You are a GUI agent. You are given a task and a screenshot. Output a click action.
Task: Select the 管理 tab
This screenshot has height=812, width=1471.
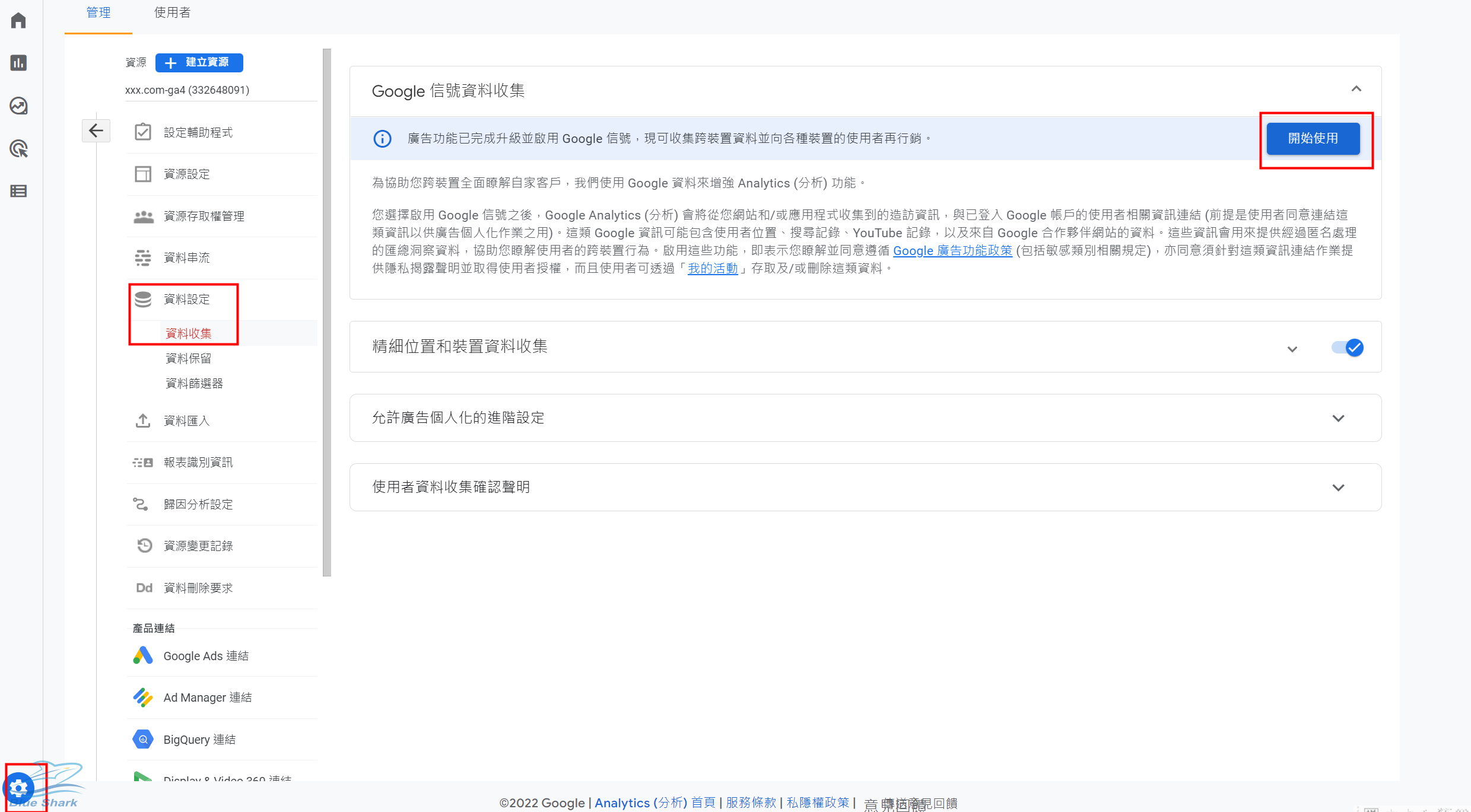pyautogui.click(x=99, y=13)
